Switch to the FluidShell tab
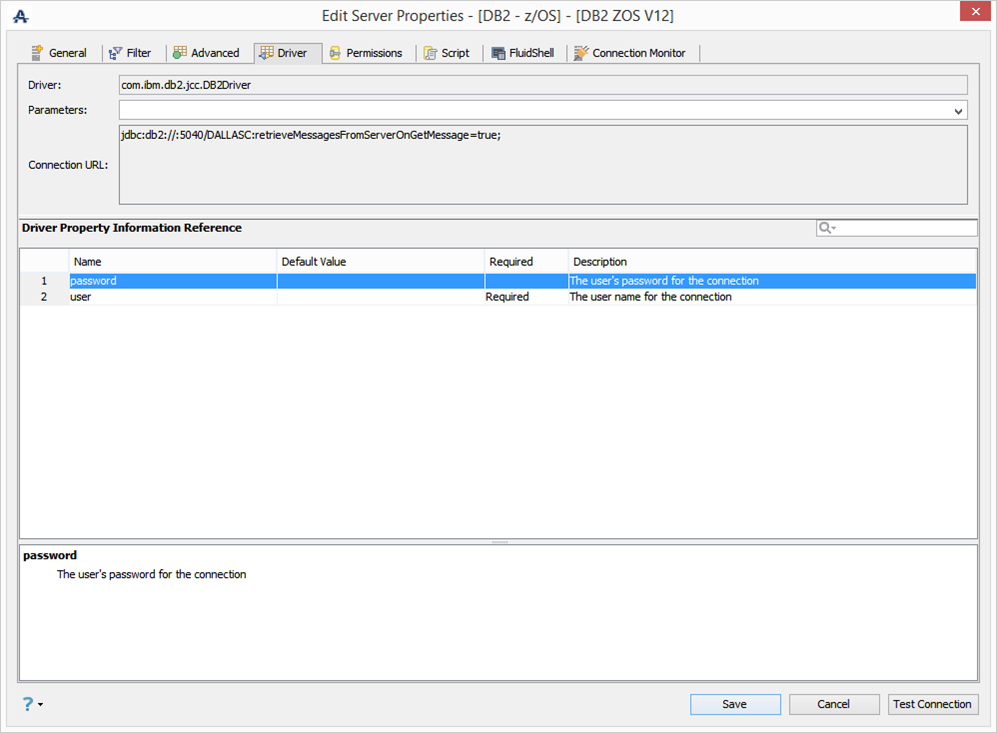 pyautogui.click(x=523, y=53)
